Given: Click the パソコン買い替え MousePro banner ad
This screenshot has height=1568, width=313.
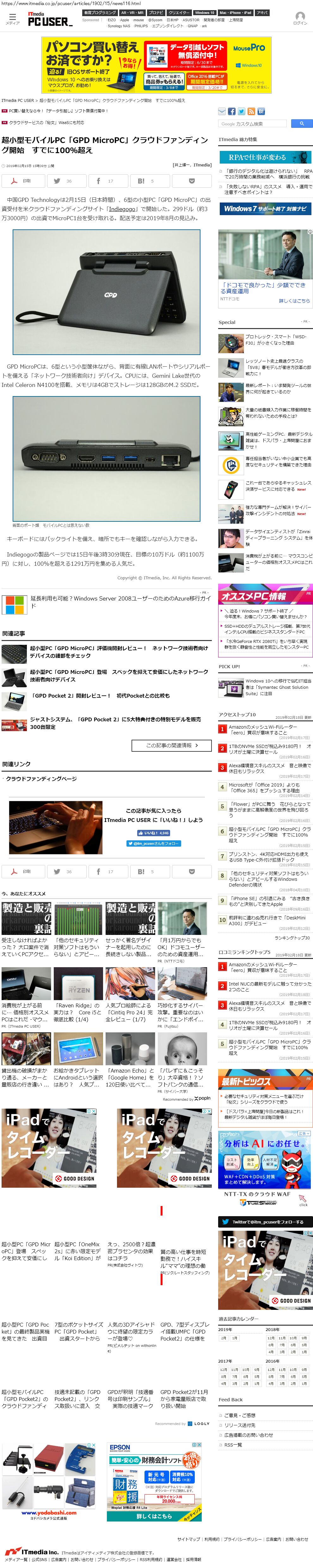Looking at the screenshot, I should 157,65.
